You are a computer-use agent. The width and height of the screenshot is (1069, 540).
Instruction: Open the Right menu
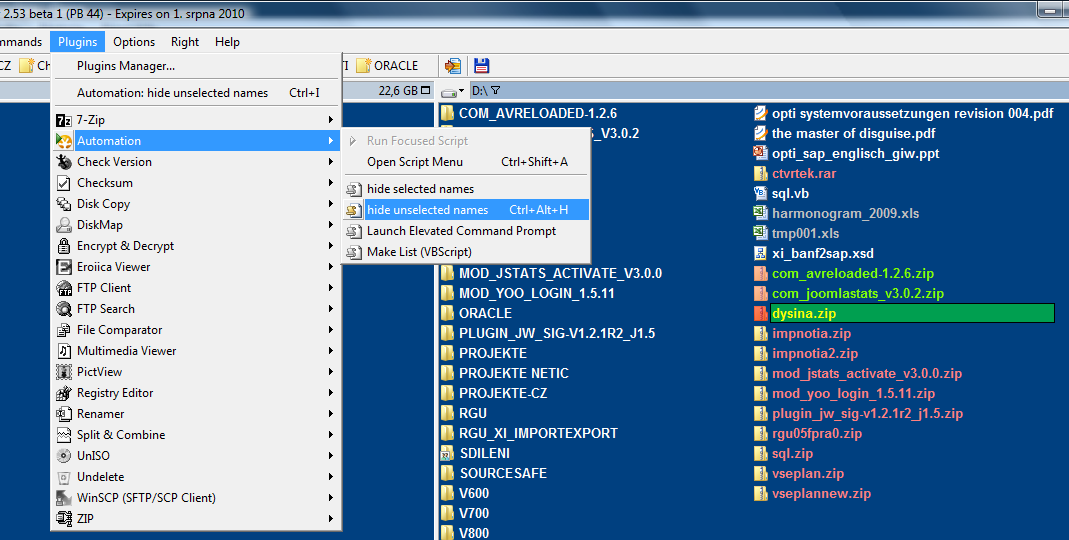185,42
